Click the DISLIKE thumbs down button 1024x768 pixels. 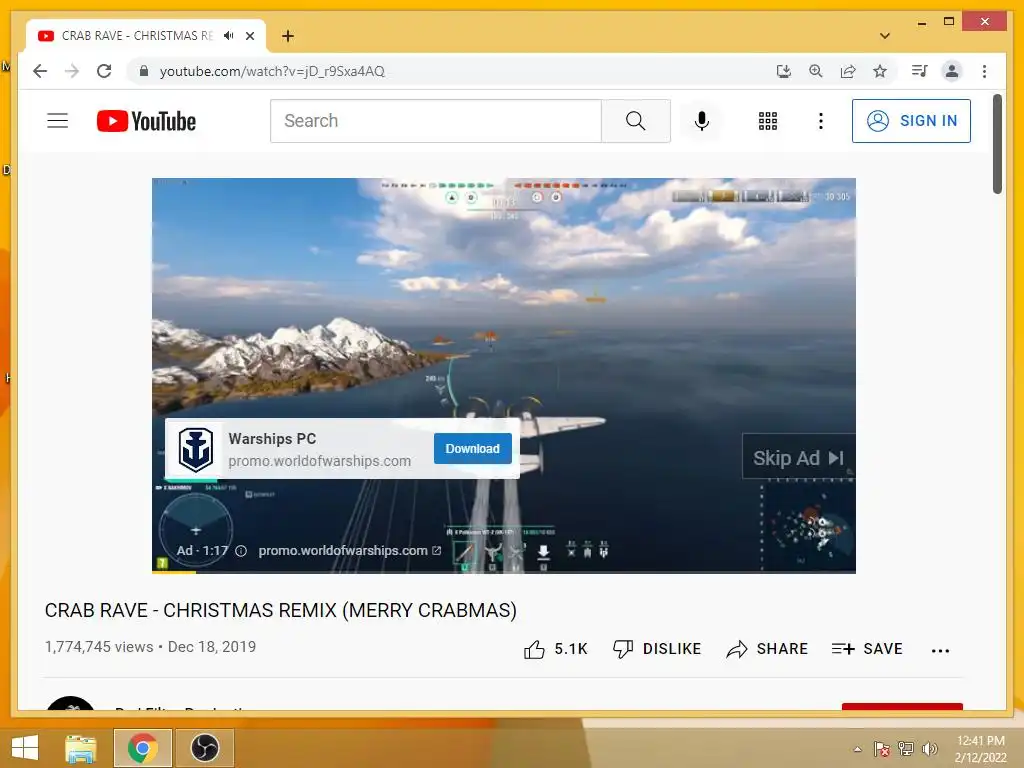[x=656, y=649]
